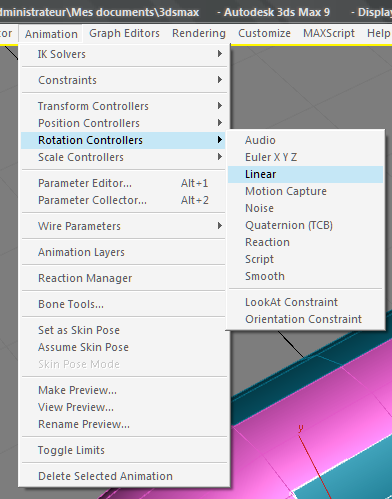Open the MAXScript menu

click(329, 34)
